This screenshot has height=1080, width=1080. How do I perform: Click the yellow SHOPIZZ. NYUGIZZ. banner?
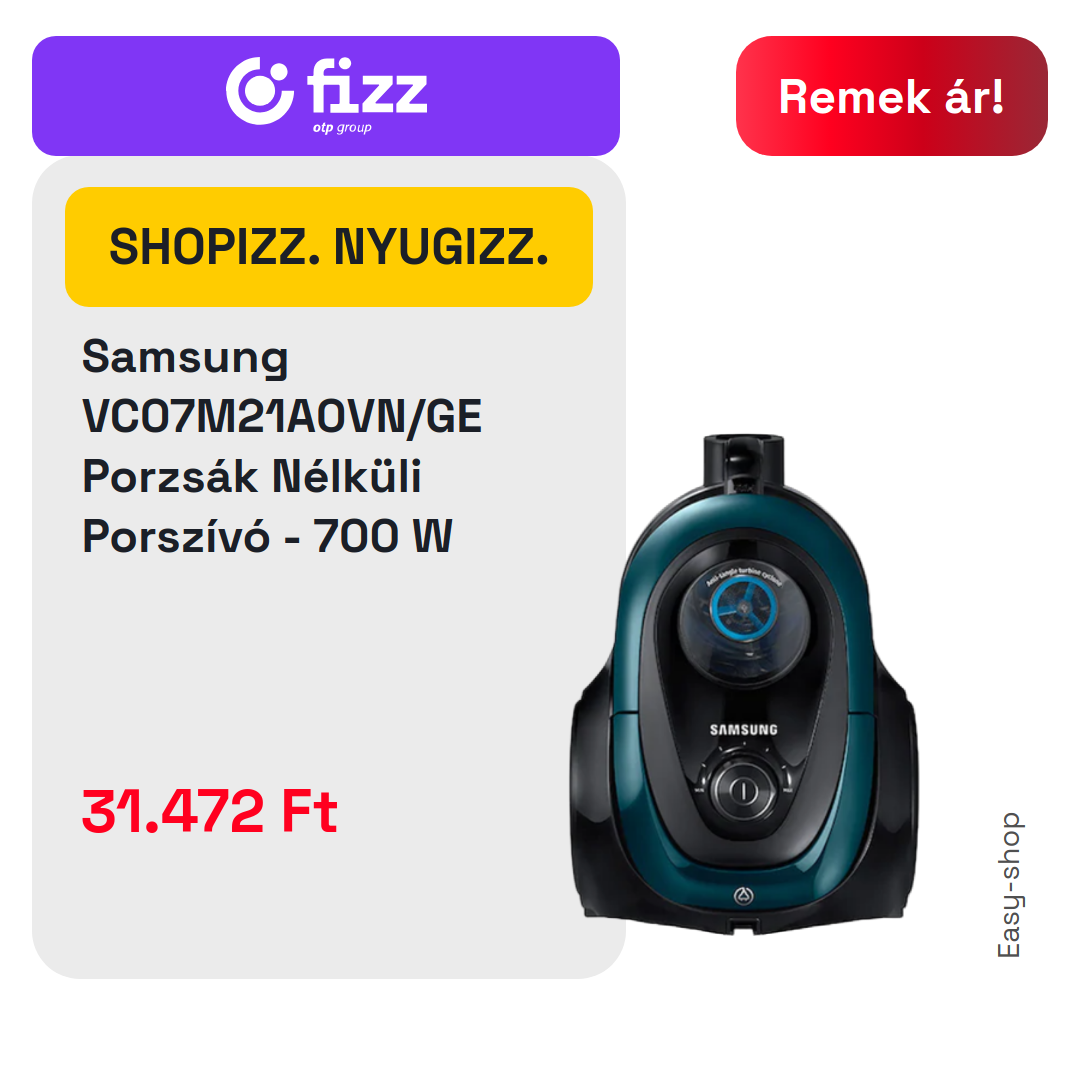tap(329, 247)
